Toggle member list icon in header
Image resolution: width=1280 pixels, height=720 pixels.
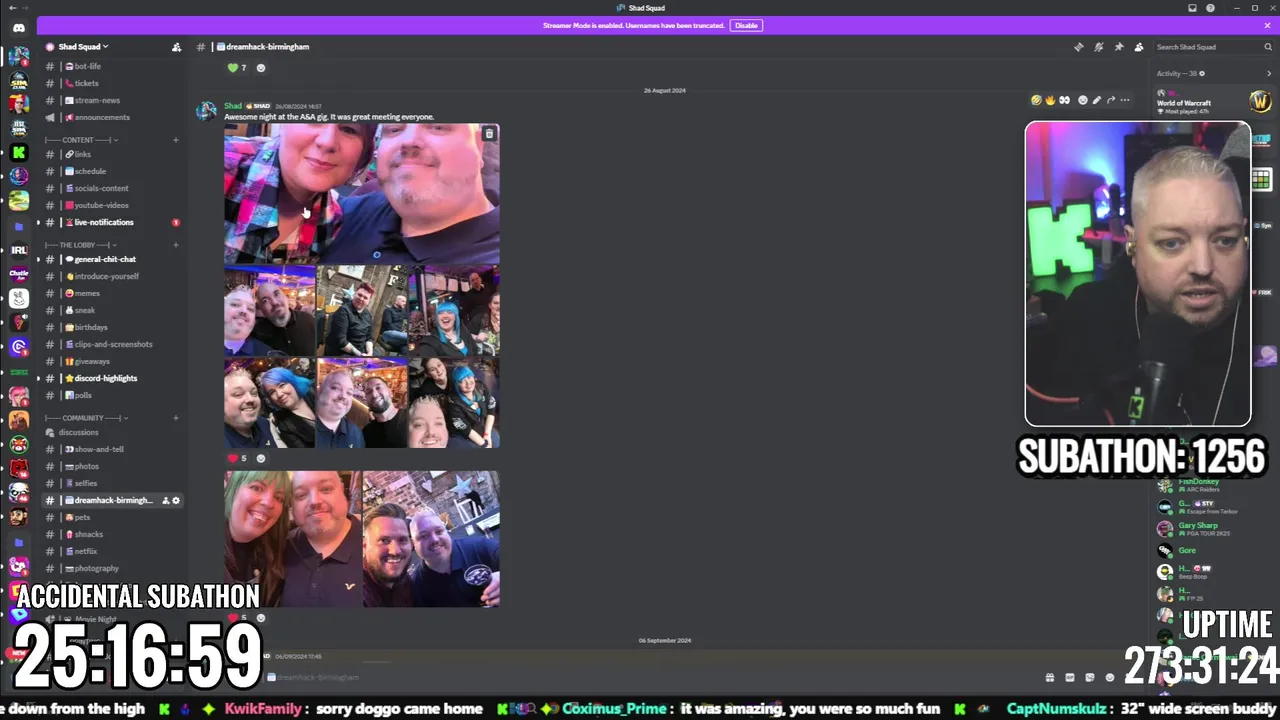1138,47
